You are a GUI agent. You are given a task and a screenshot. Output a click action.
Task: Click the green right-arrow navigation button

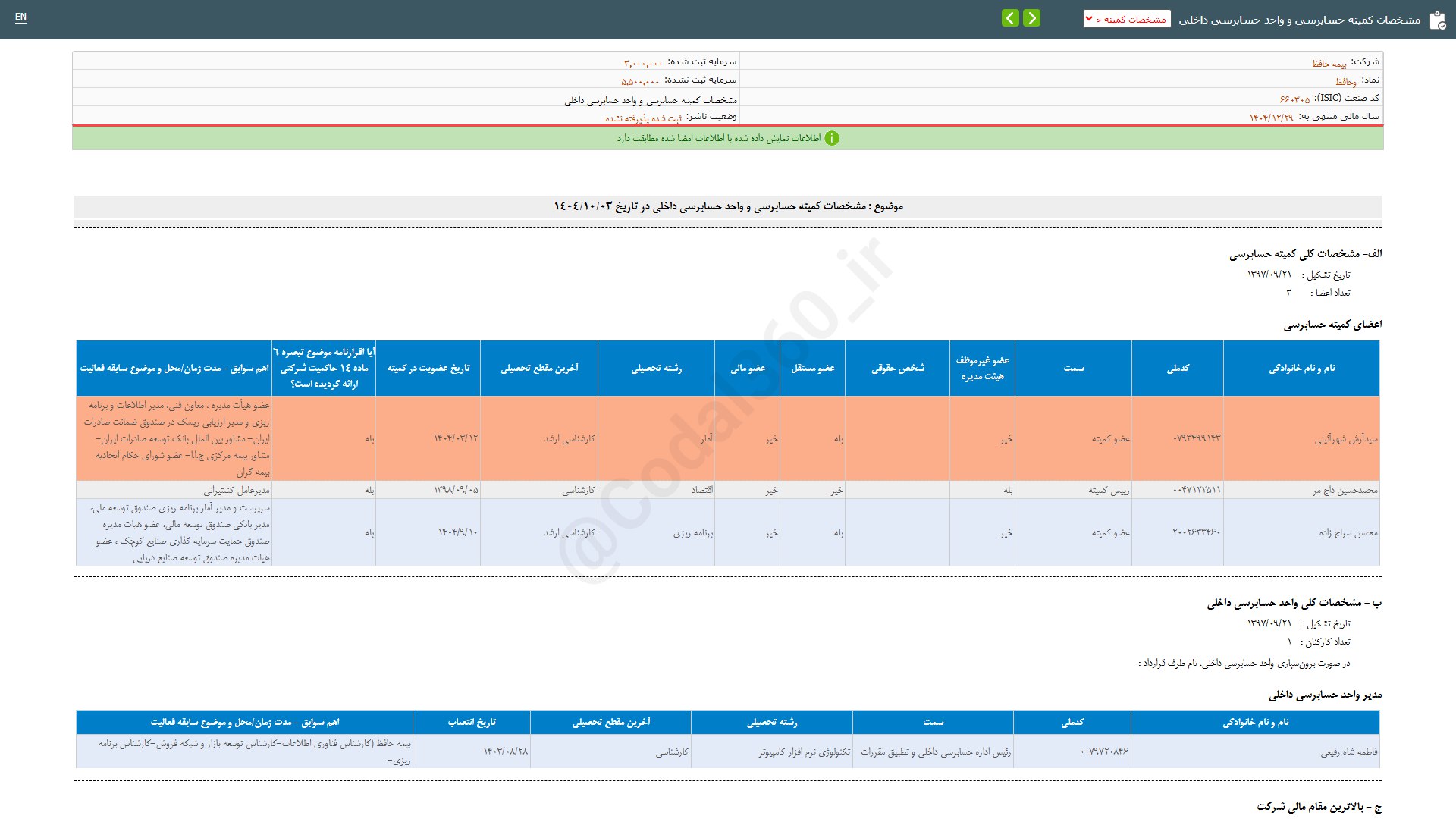1031,18
